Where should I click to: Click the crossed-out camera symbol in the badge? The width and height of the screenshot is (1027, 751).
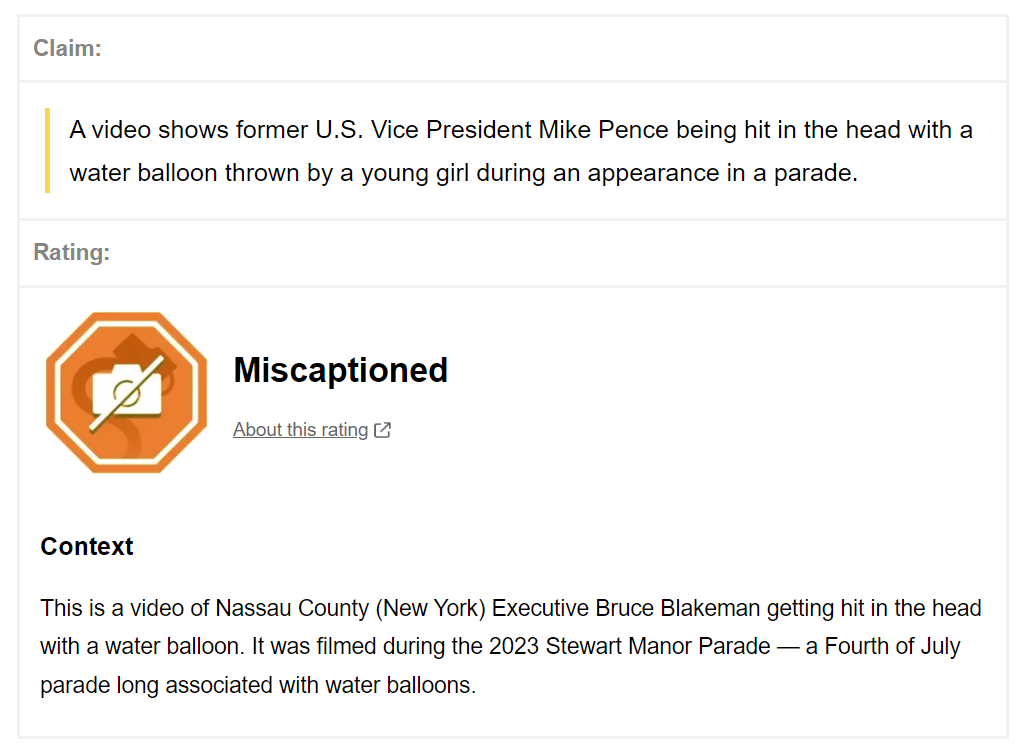coord(126,392)
